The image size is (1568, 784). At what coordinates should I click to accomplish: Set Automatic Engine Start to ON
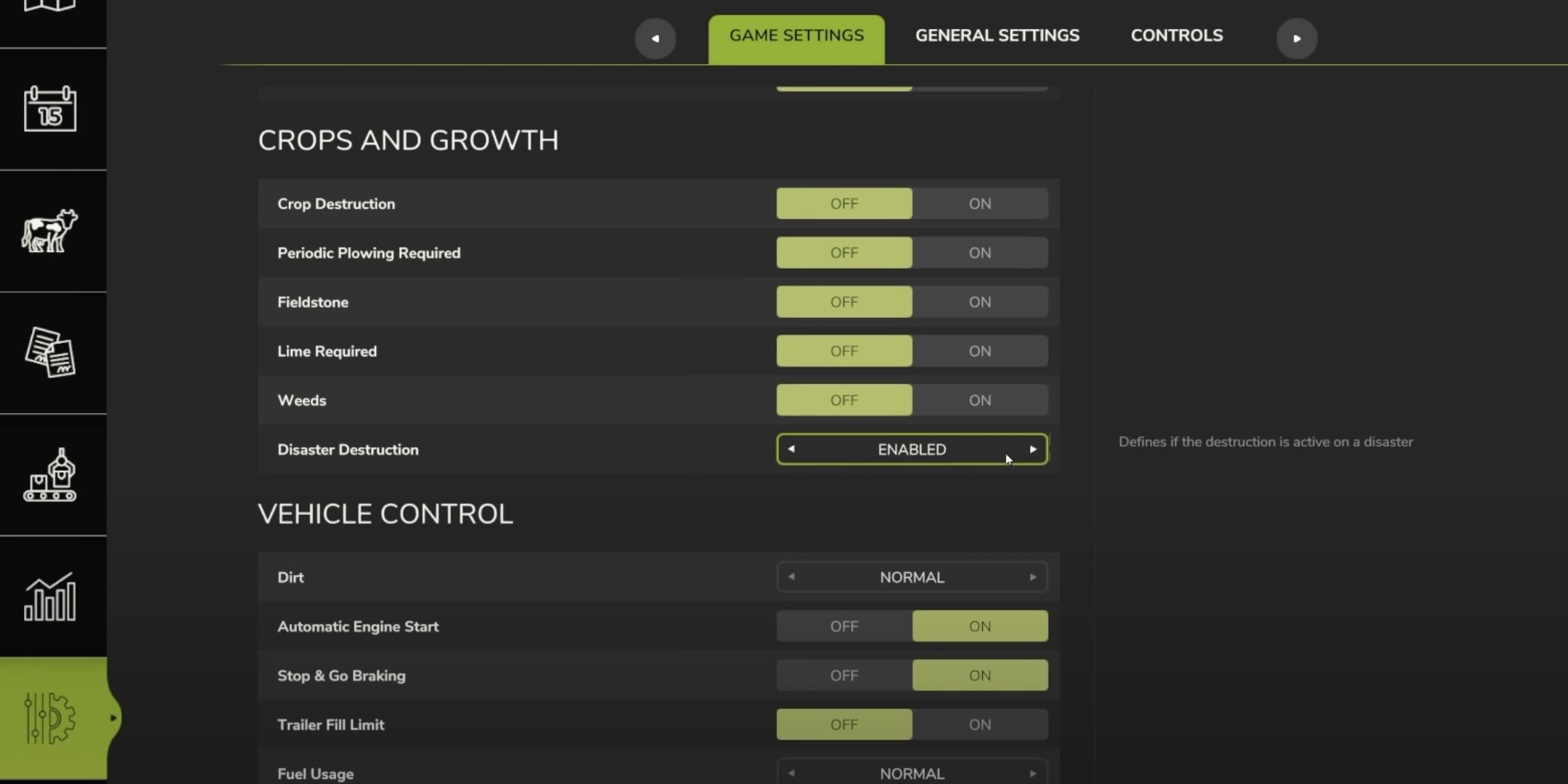(980, 626)
